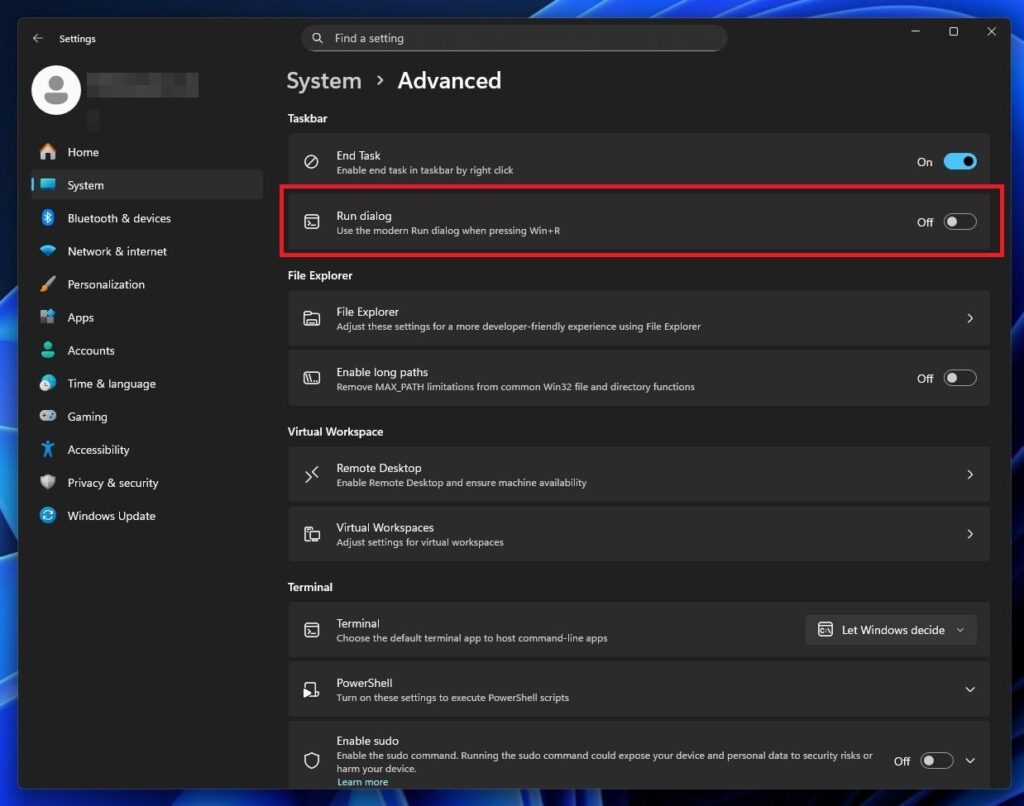
Task: Disable End Task in taskbar
Action: pyautogui.click(x=958, y=161)
